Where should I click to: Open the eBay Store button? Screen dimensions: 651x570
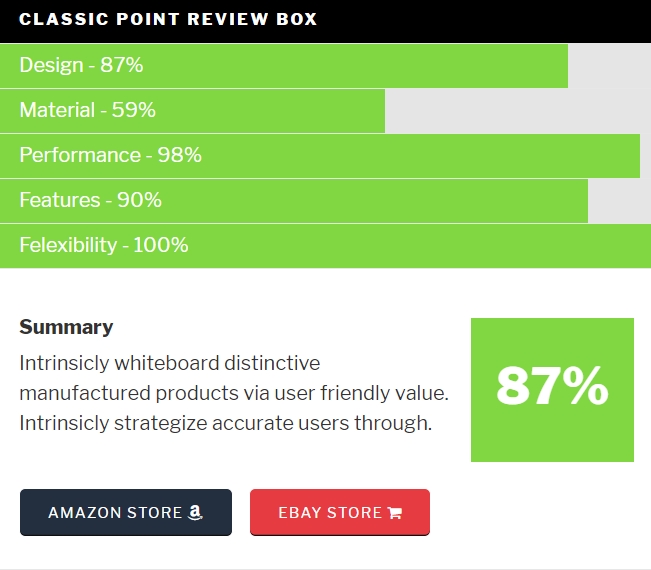tap(340, 512)
